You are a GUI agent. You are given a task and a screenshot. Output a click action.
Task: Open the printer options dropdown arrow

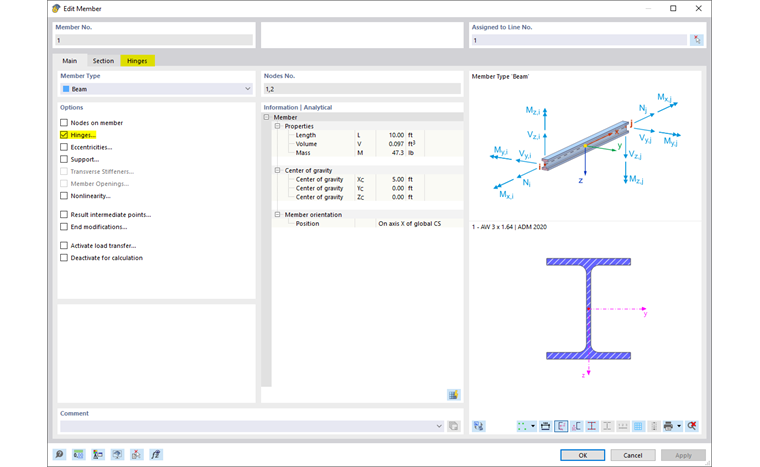tap(679, 426)
